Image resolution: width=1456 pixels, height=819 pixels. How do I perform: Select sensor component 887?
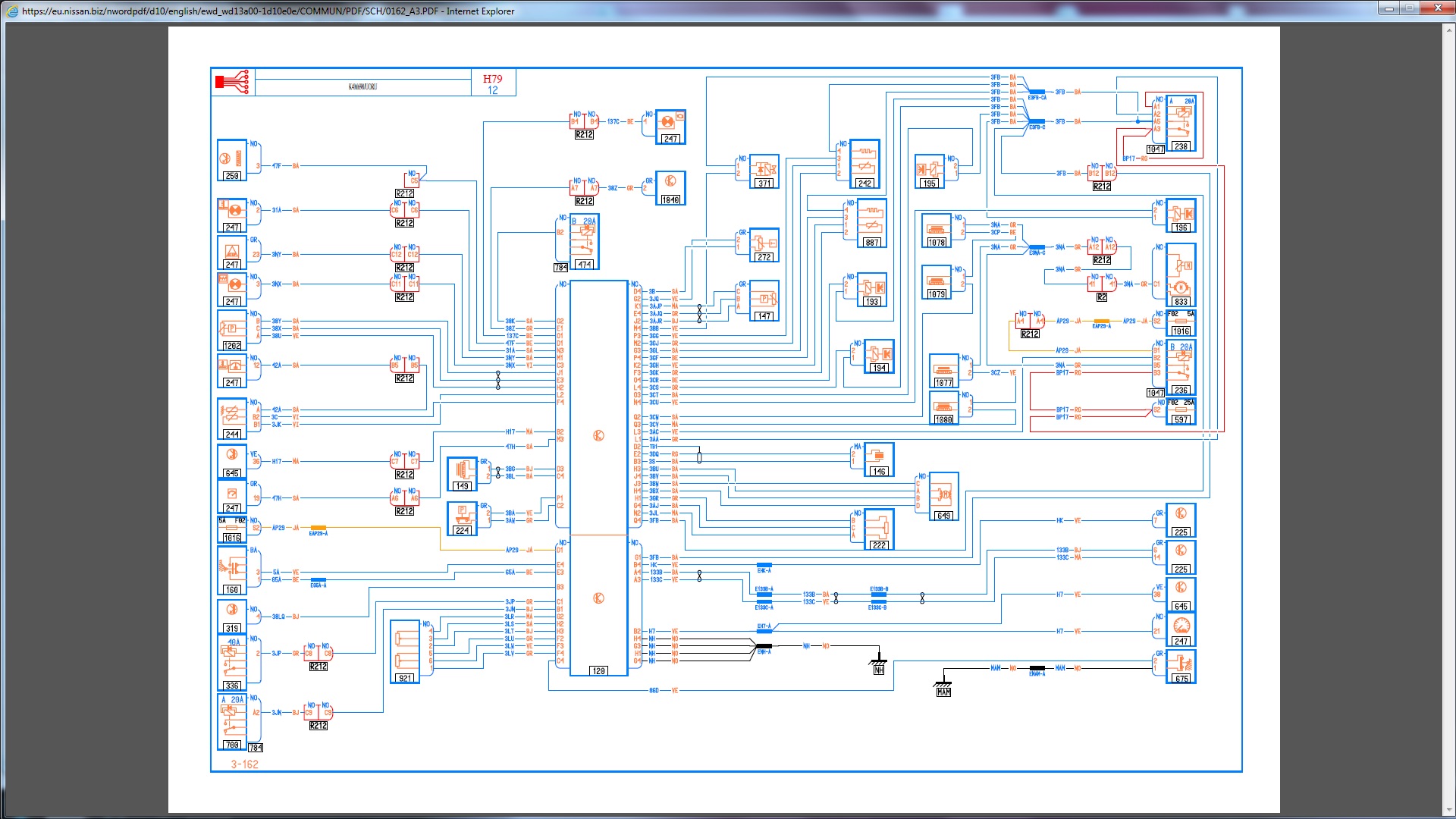tap(872, 223)
